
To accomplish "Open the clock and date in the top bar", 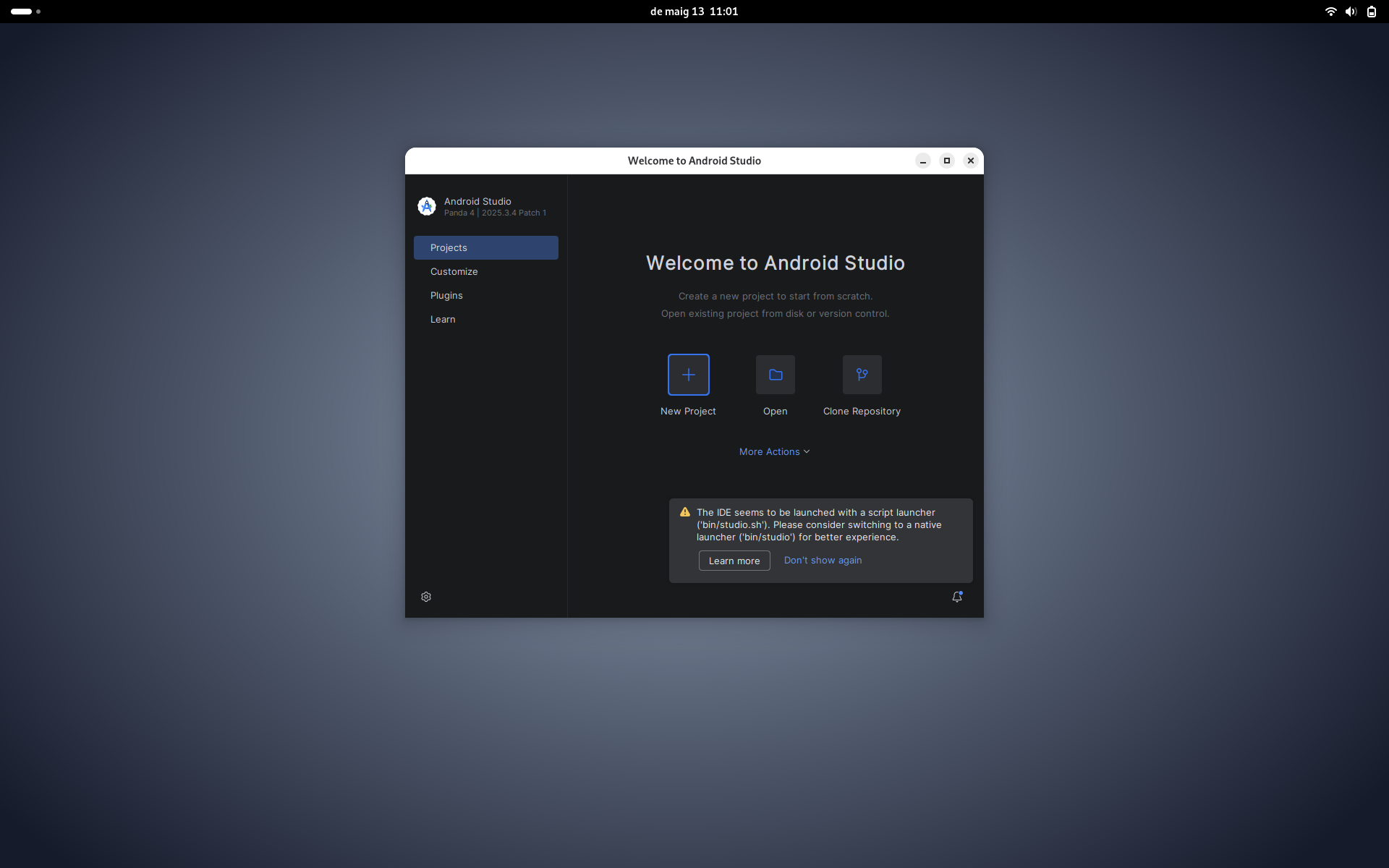I will 694,12.
